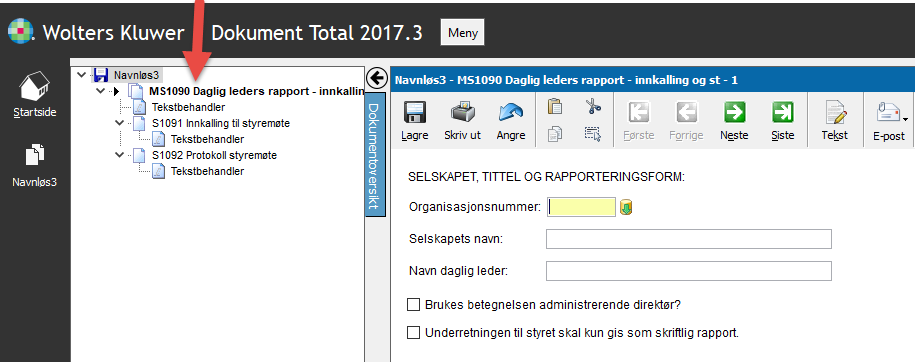Collapse the S1091 Innkalling til styremøte node

click(x=120, y=123)
